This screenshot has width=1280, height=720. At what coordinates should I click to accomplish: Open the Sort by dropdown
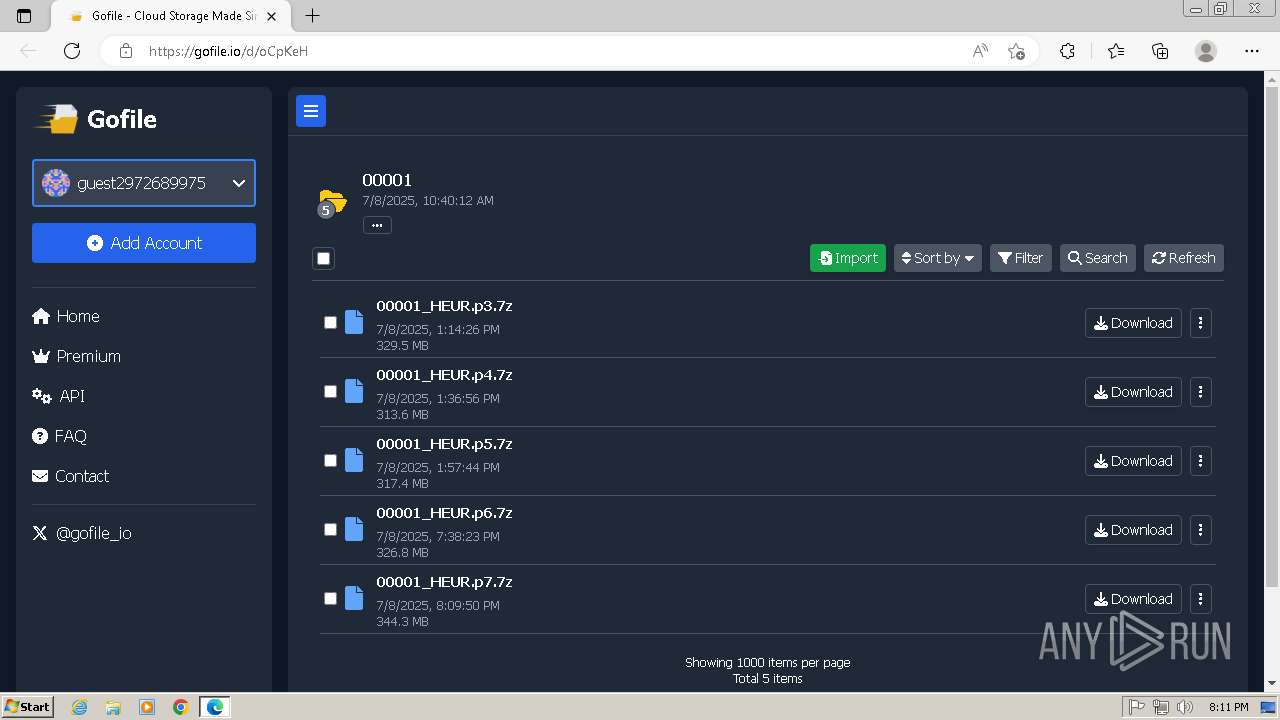pos(938,258)
